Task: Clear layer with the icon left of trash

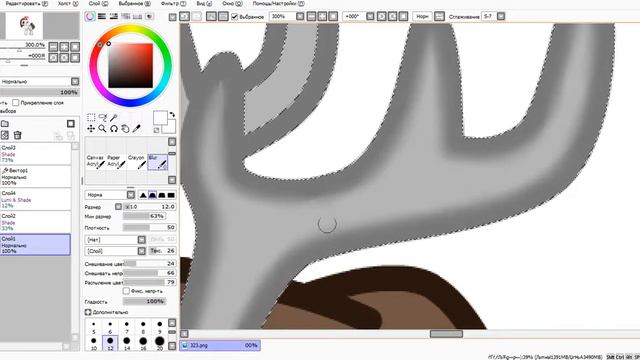Action: click(5, 135)
